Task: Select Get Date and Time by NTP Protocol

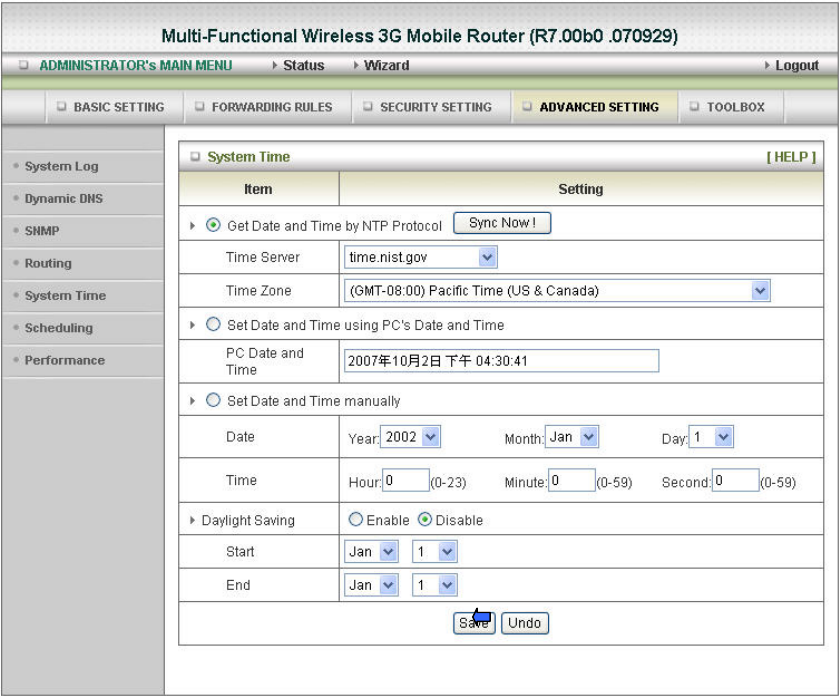Action: tap(213, 225)
